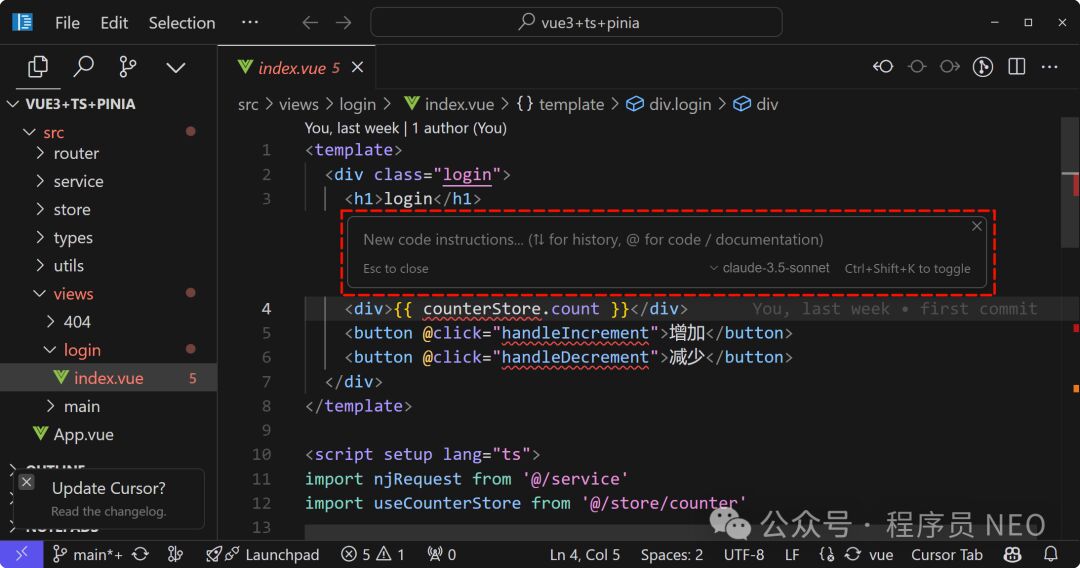Viewport: 1080px width, 568px height.
Task: Open the Search panel icon
Action: pyautogui.click(x=84, y=67)
